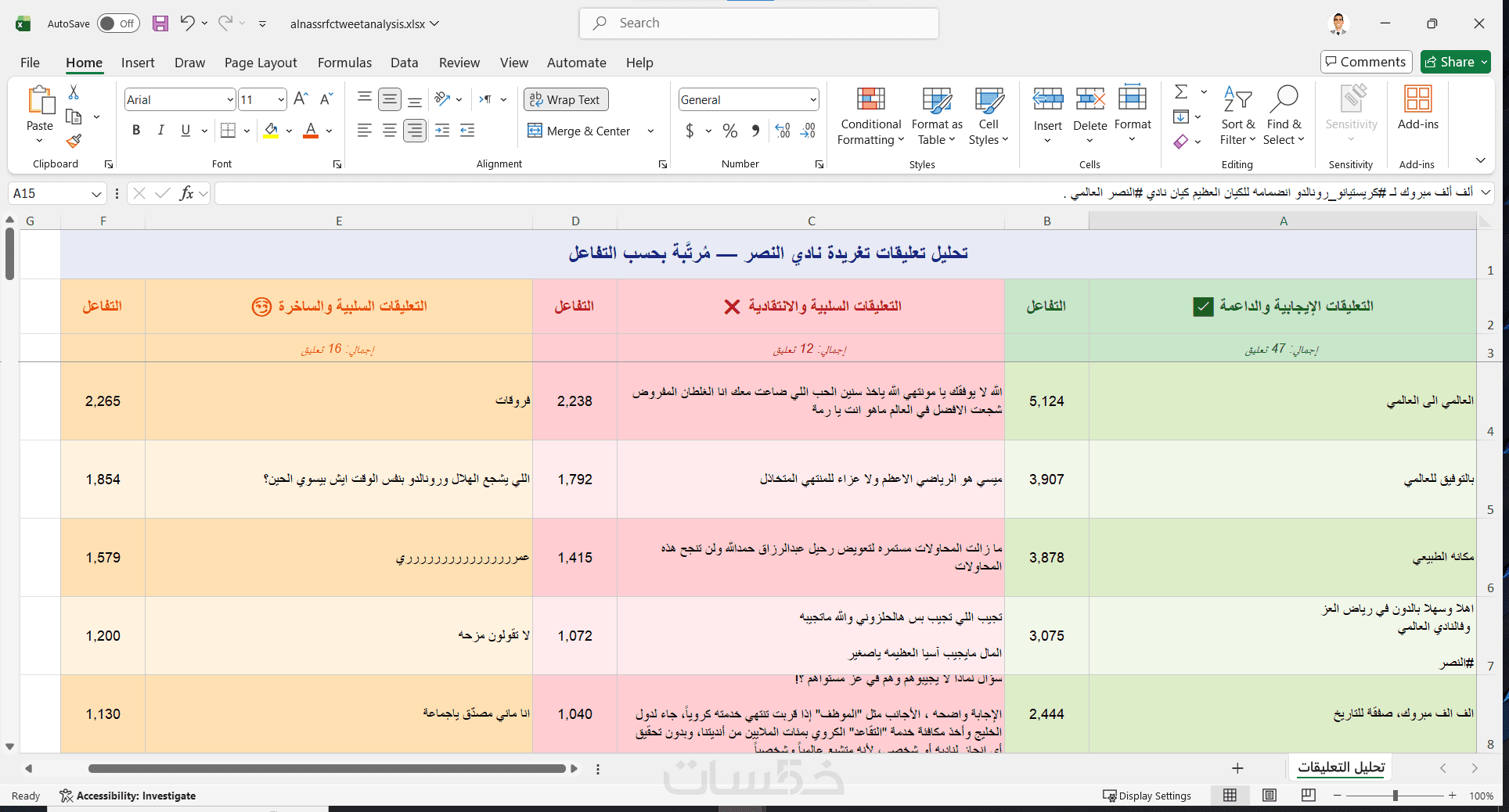Toggle Underline formatting
Screen dimensions: 1509x812
click(x=185, y=131)
